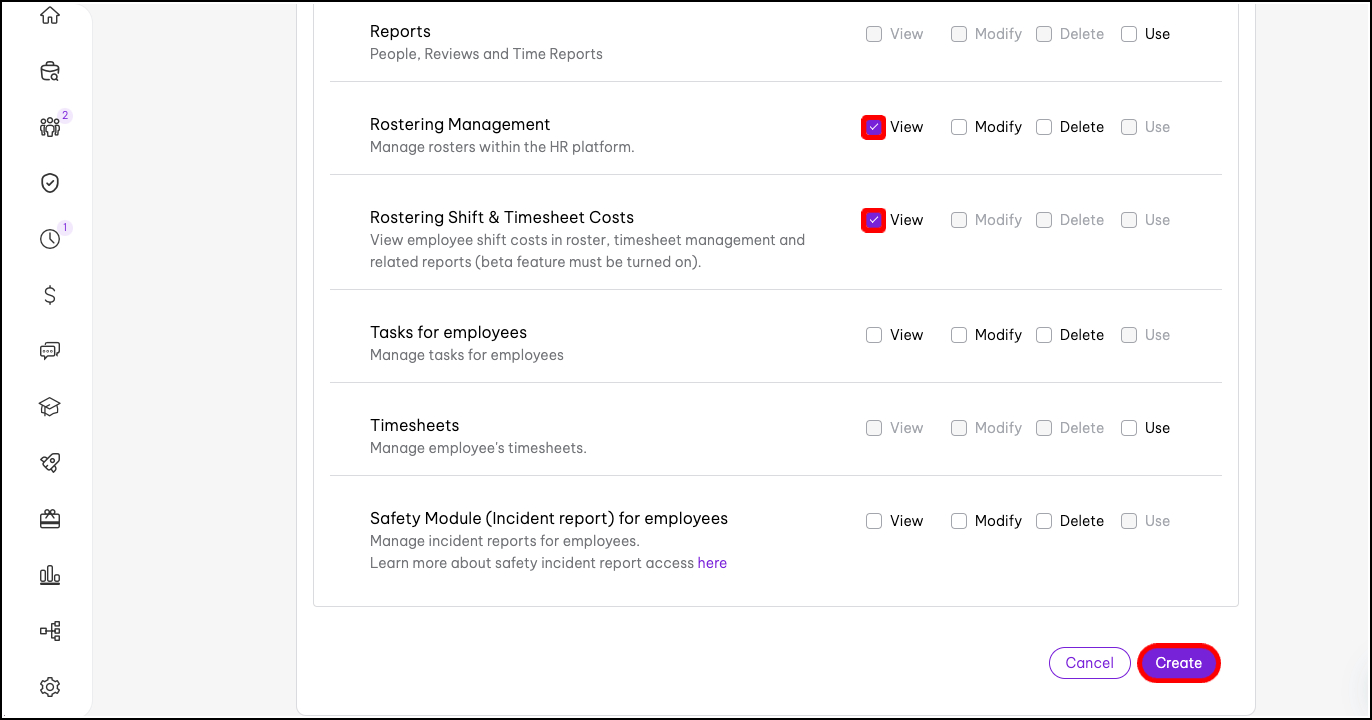Enable Modify for Tasks for employees
Image resolution: width=1372 pixels, height=720 pixels.
click(959, 335)
